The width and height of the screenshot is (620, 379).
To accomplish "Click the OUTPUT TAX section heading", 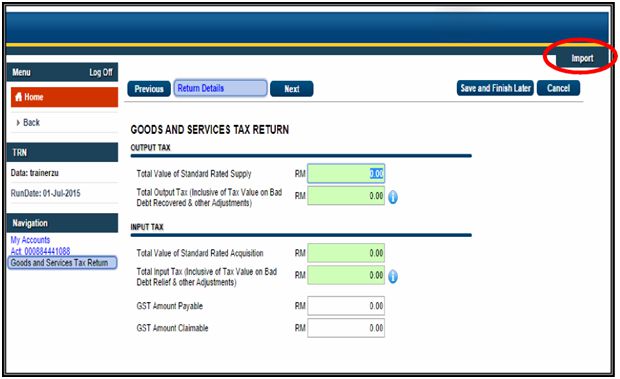I will (x=150, y=147).
